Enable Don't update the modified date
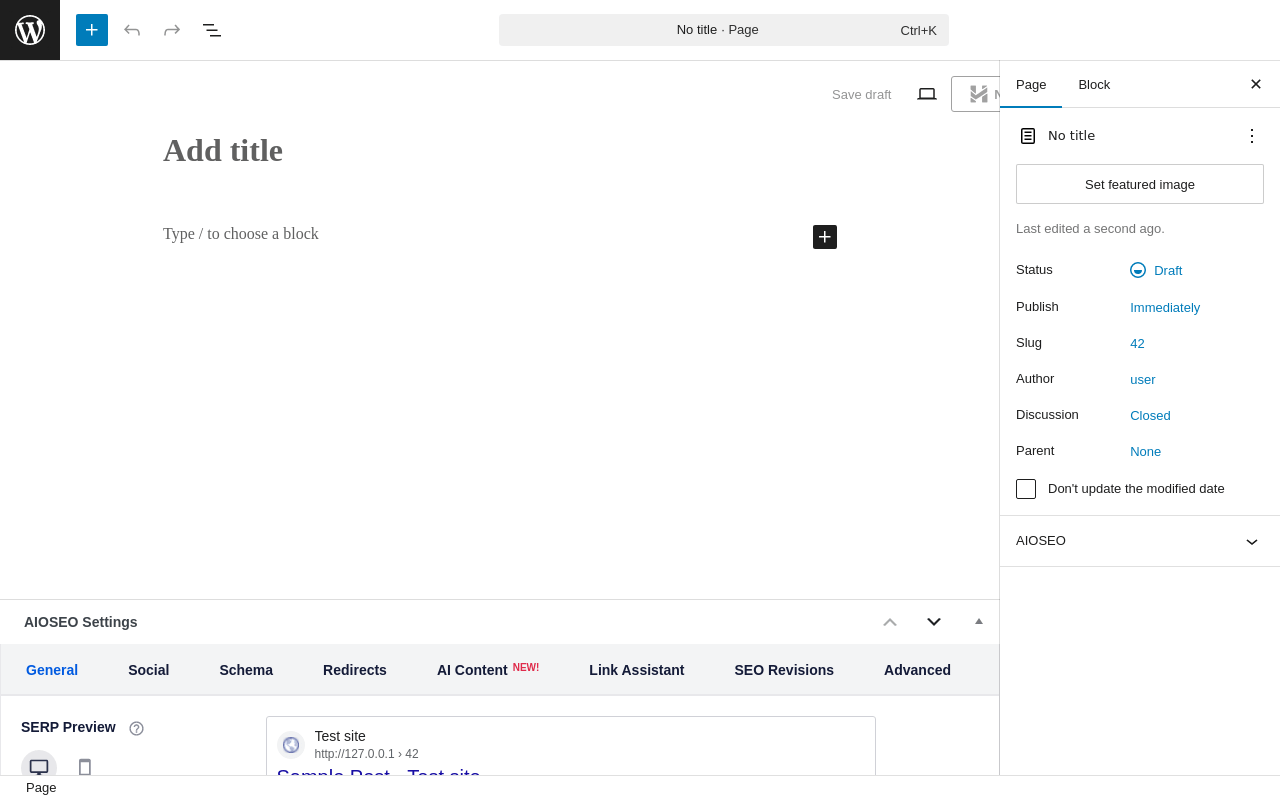This screenshot has height=800, width=1280. point(1026,489)
